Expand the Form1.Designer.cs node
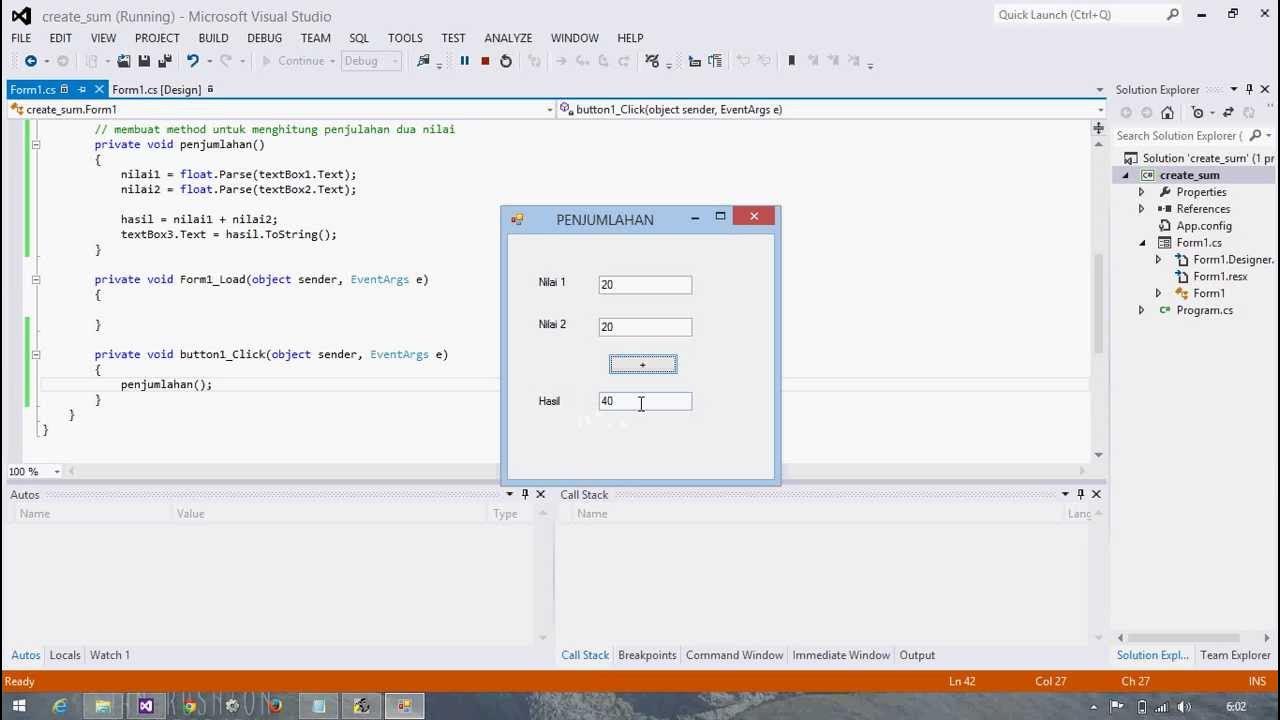The image size is (1280, 720). coord(1158,260)
